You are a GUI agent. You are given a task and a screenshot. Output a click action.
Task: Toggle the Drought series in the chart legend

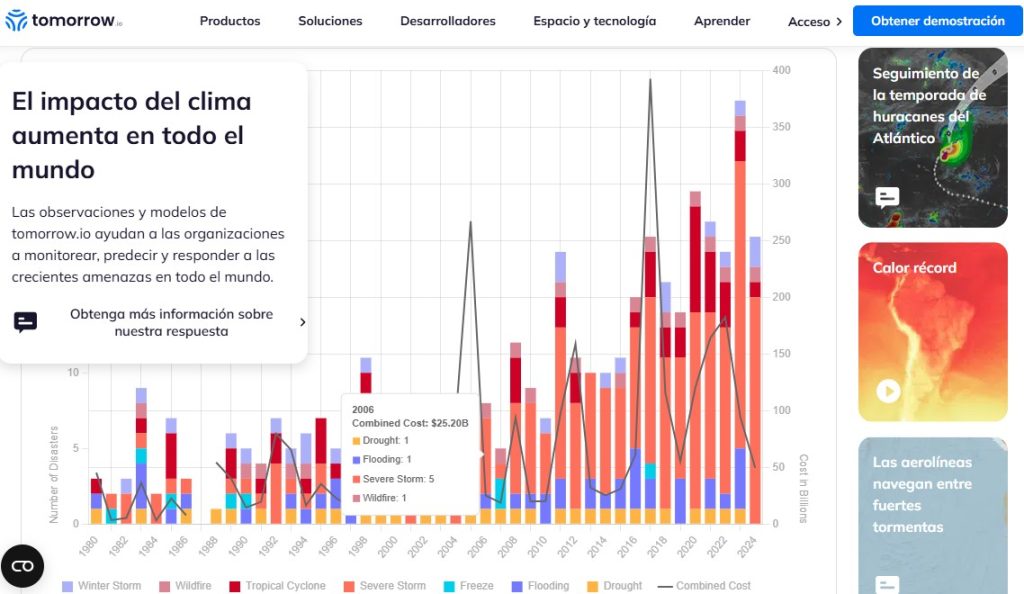(611, 585)
